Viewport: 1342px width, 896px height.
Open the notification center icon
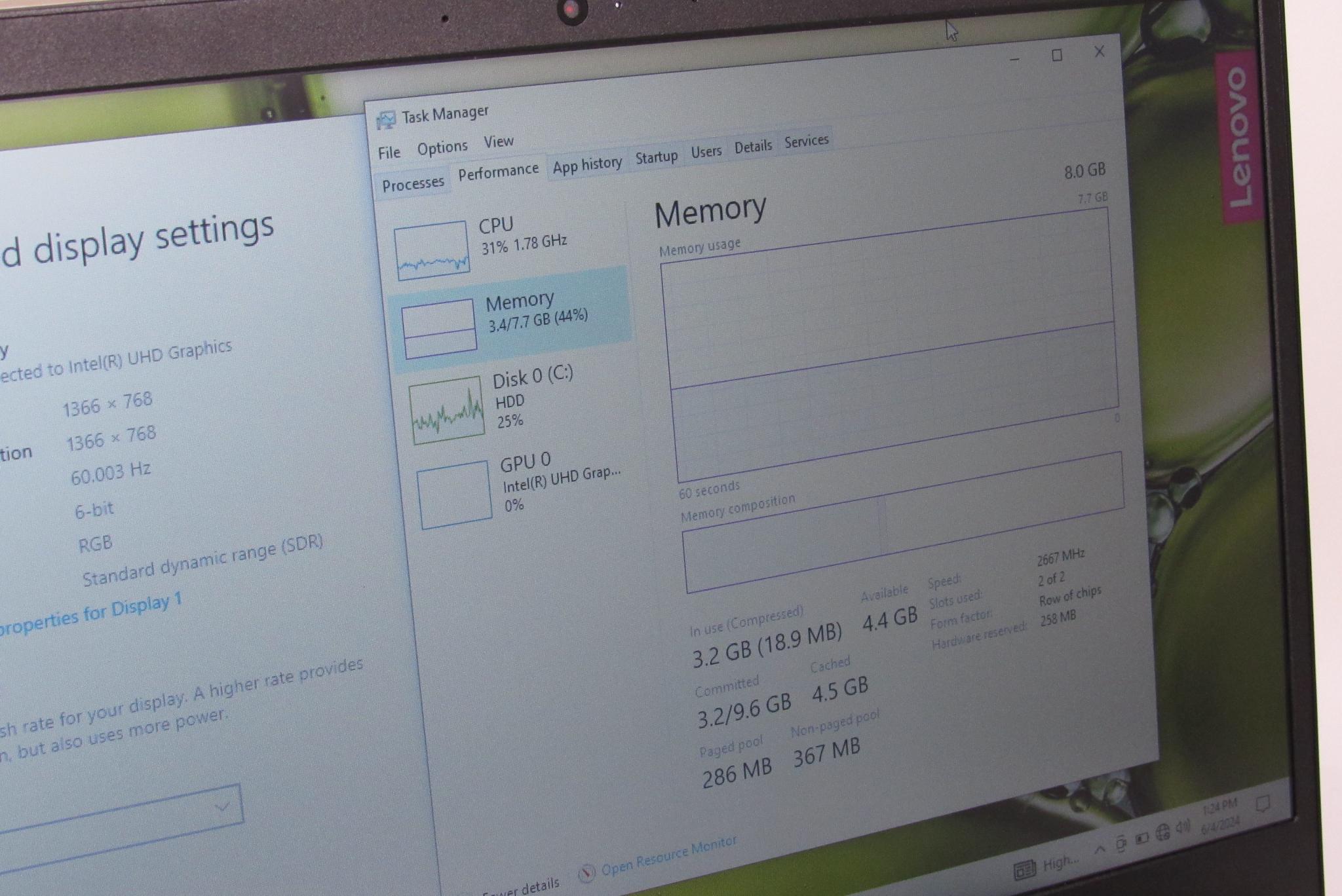point(1263,804)
